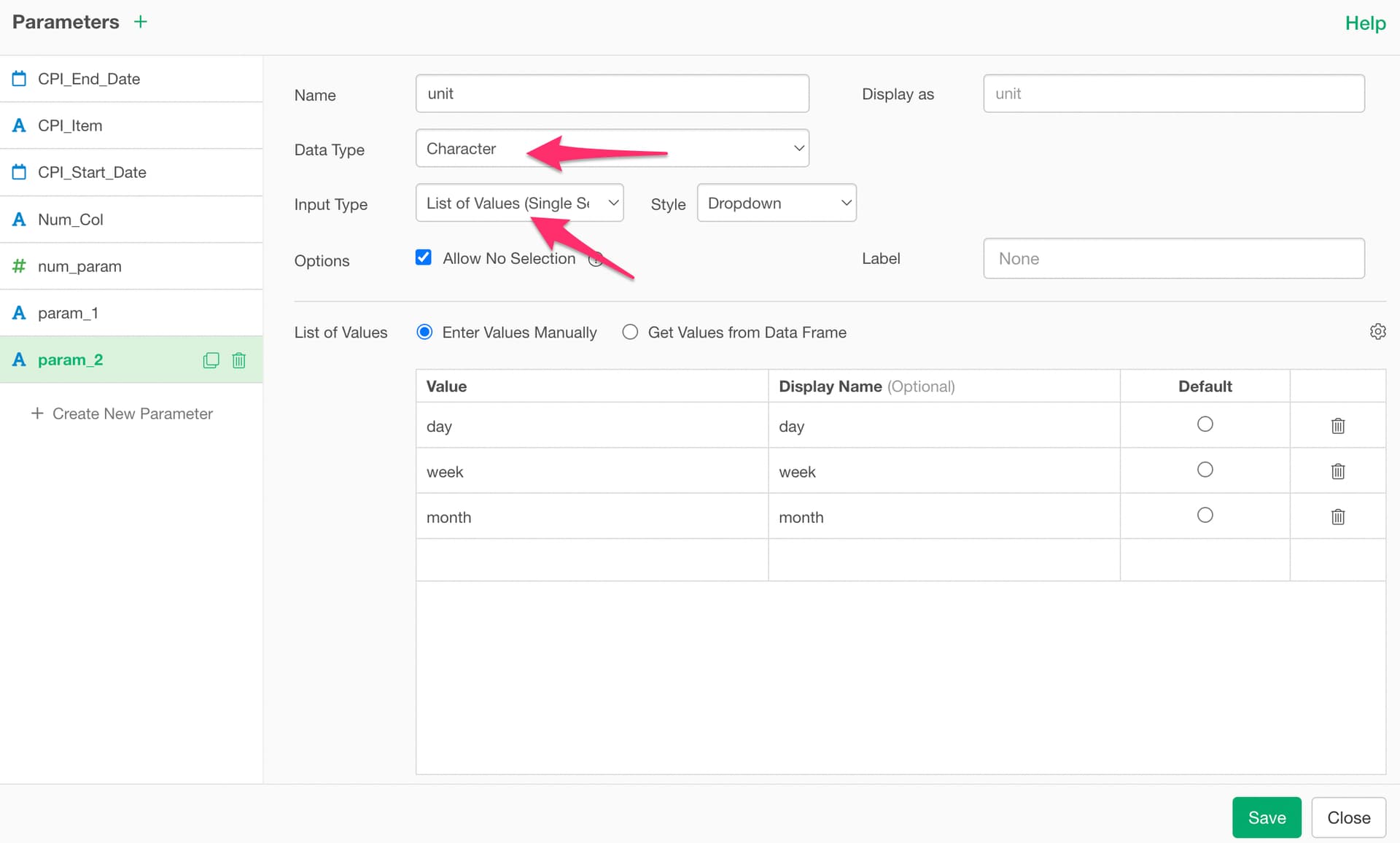This screenshot has width=1400, height=843.
Task: Save the parameter settings
Action: coord(1267,817)
